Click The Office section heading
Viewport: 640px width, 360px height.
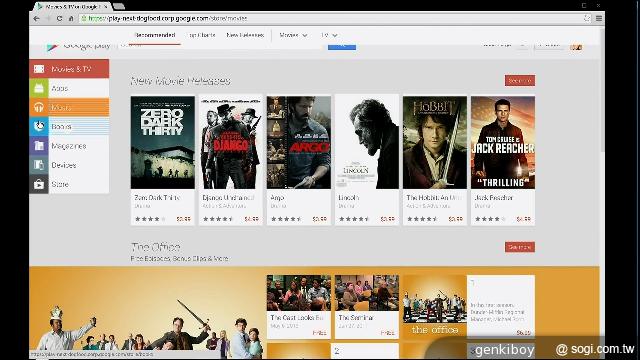point(156,247)
